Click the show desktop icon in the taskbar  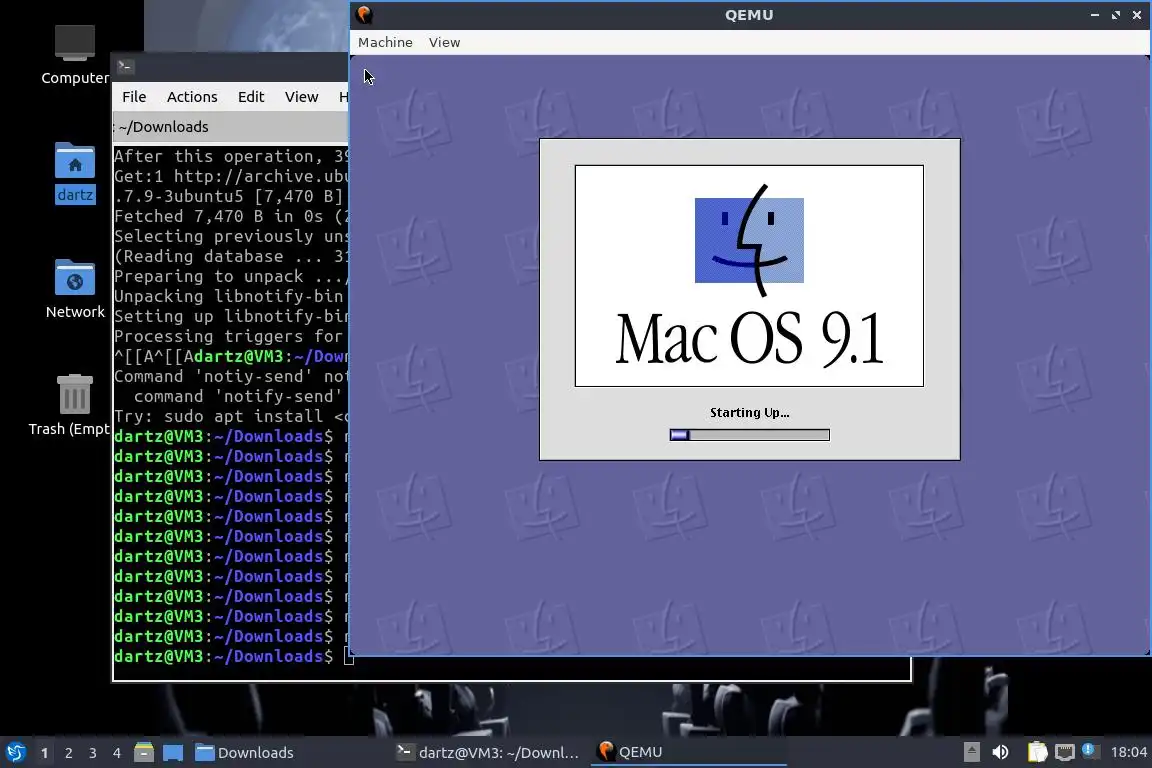pyautogui.click(x=173, y=753)
